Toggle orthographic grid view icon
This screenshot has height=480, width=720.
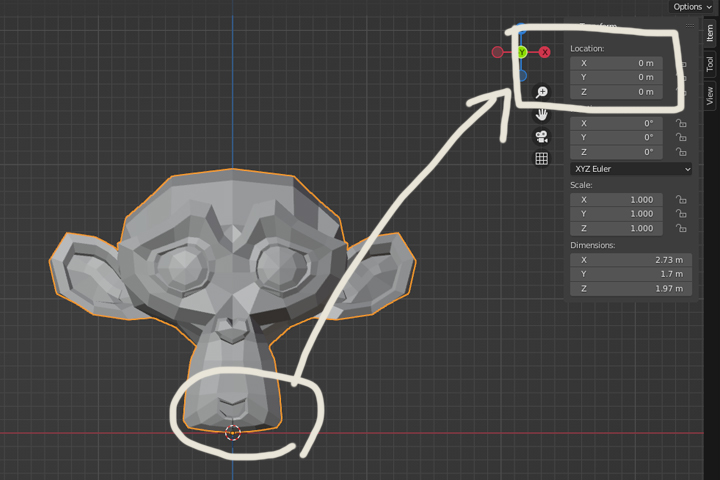pyautogui.click(x=542, y=159)
